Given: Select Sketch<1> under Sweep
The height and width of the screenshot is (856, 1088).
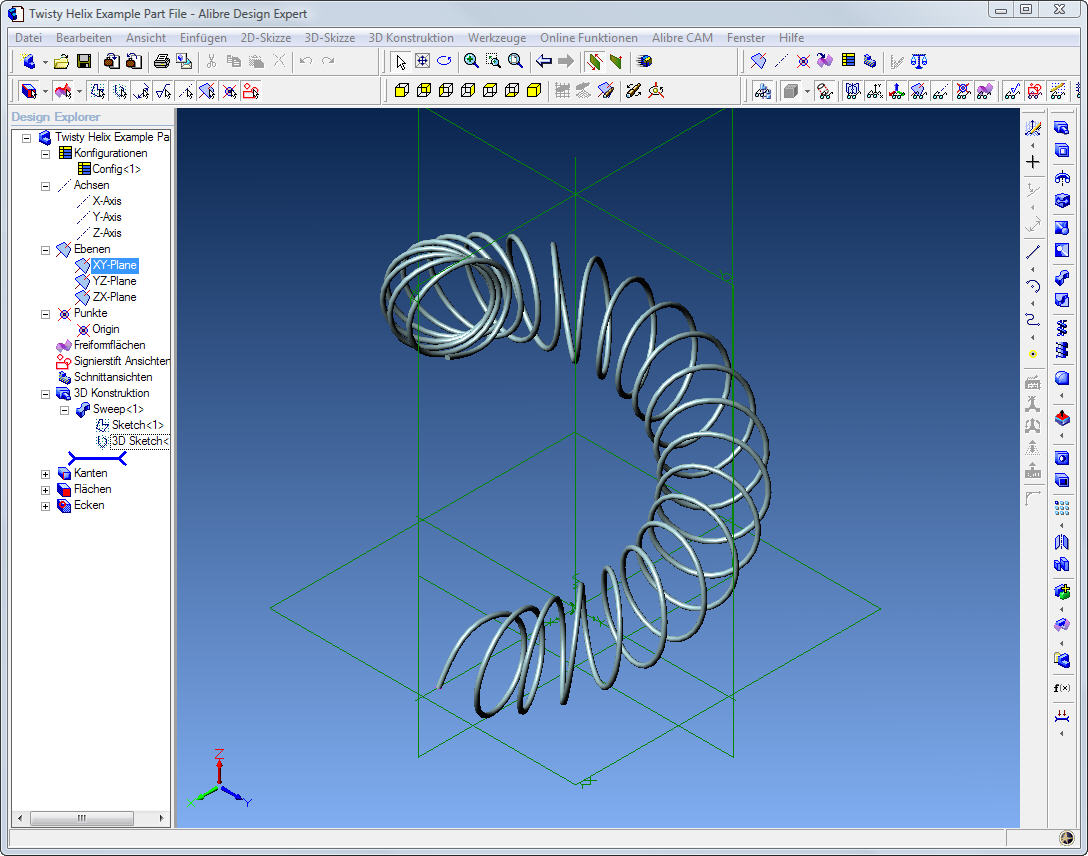Looking at the screenshot, I should 137,425.
